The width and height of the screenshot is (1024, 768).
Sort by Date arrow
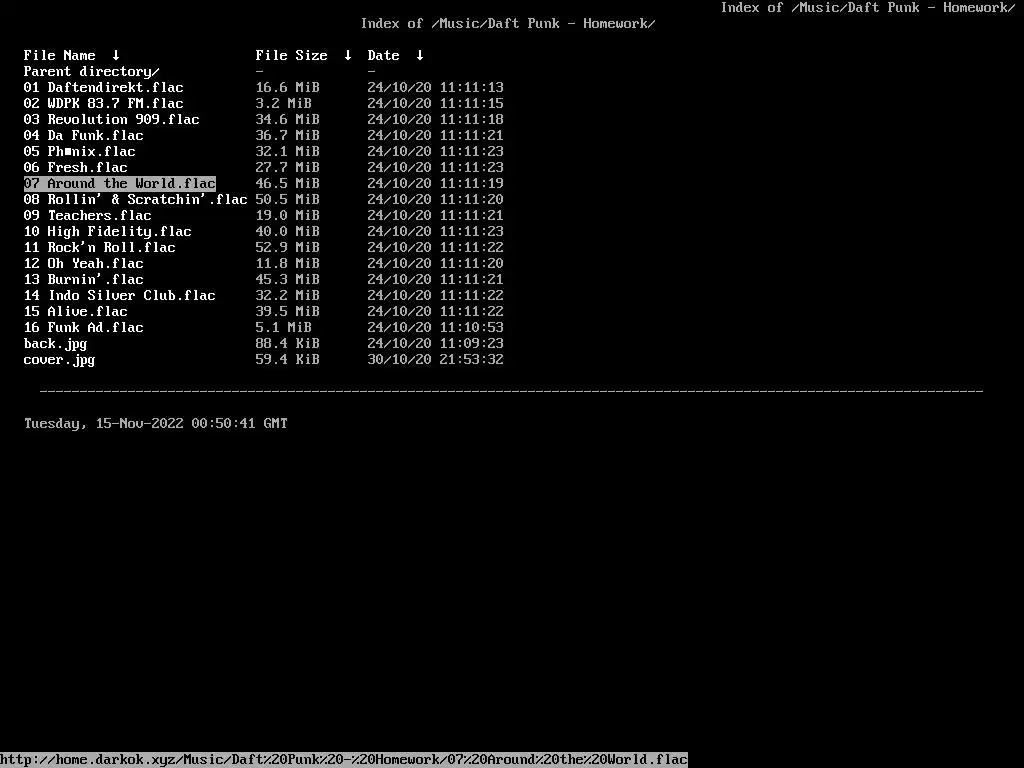[420, 56]
